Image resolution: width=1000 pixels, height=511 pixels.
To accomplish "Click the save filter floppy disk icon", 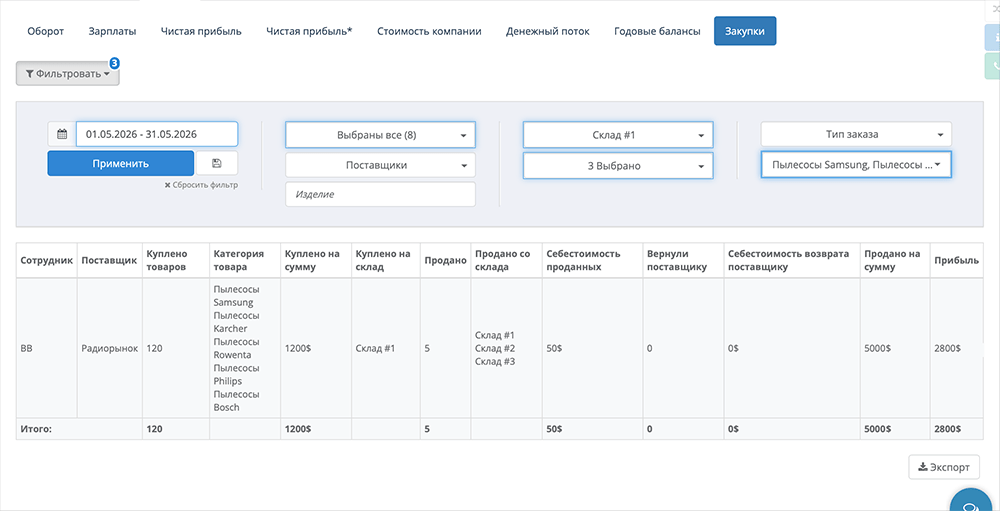I will (217, 163).
